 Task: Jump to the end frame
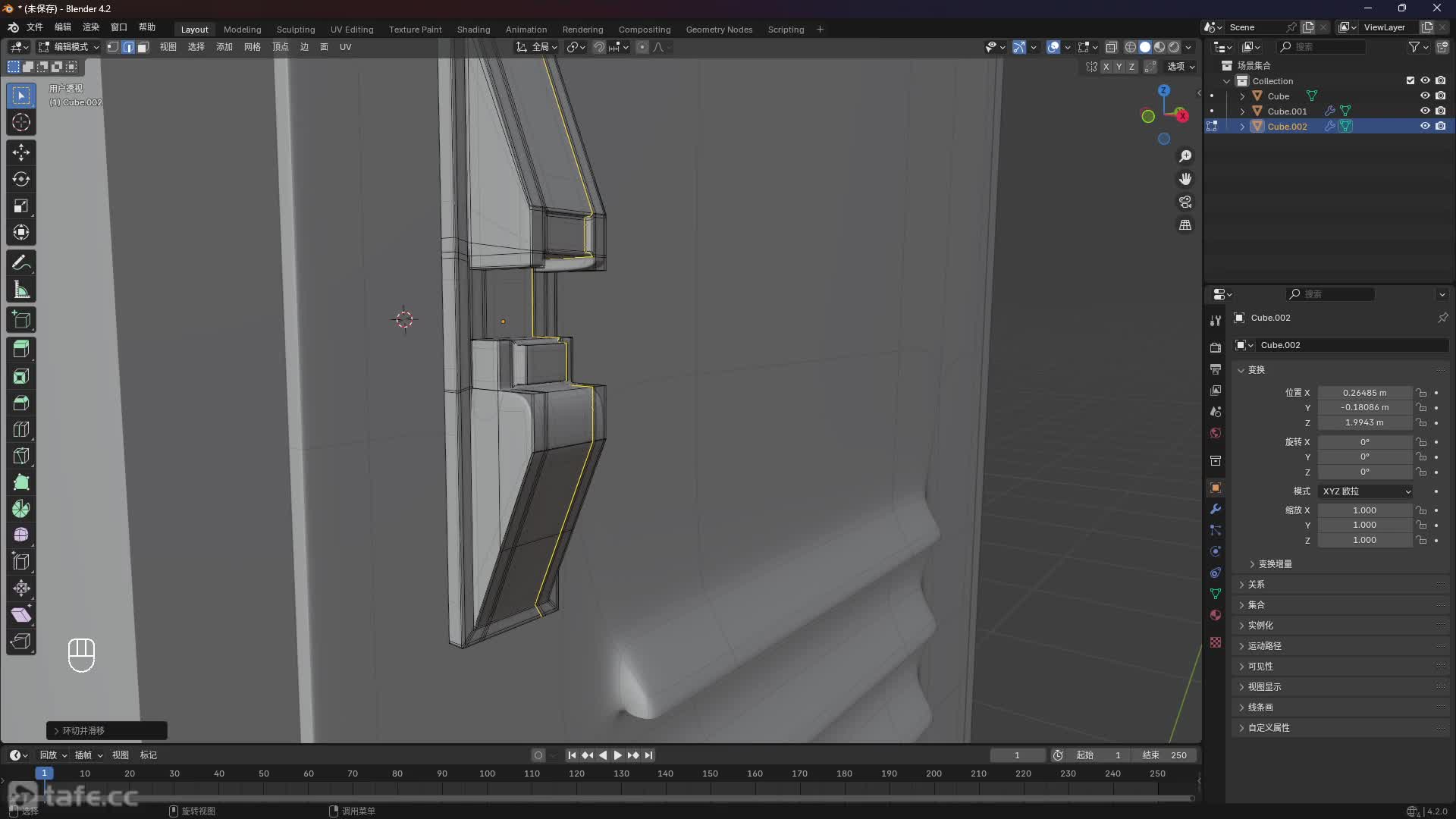click(648, 755)
